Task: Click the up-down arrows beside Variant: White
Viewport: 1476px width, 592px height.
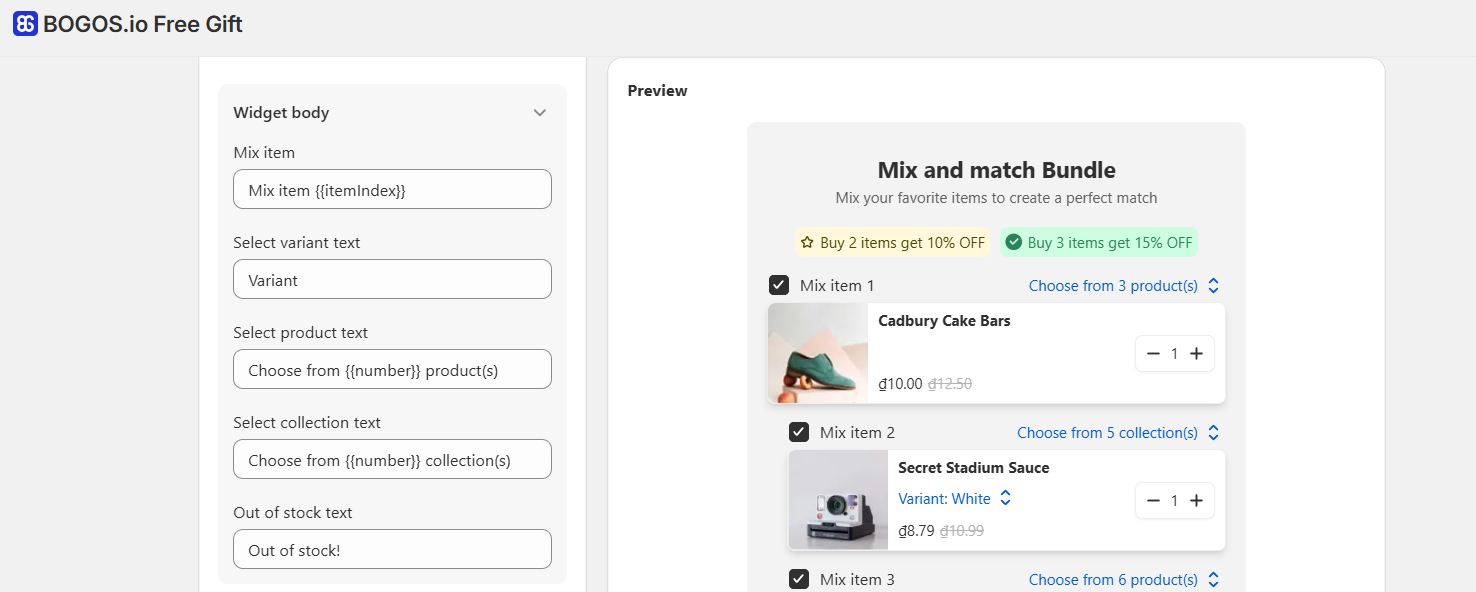Action: pos(1006,498)
